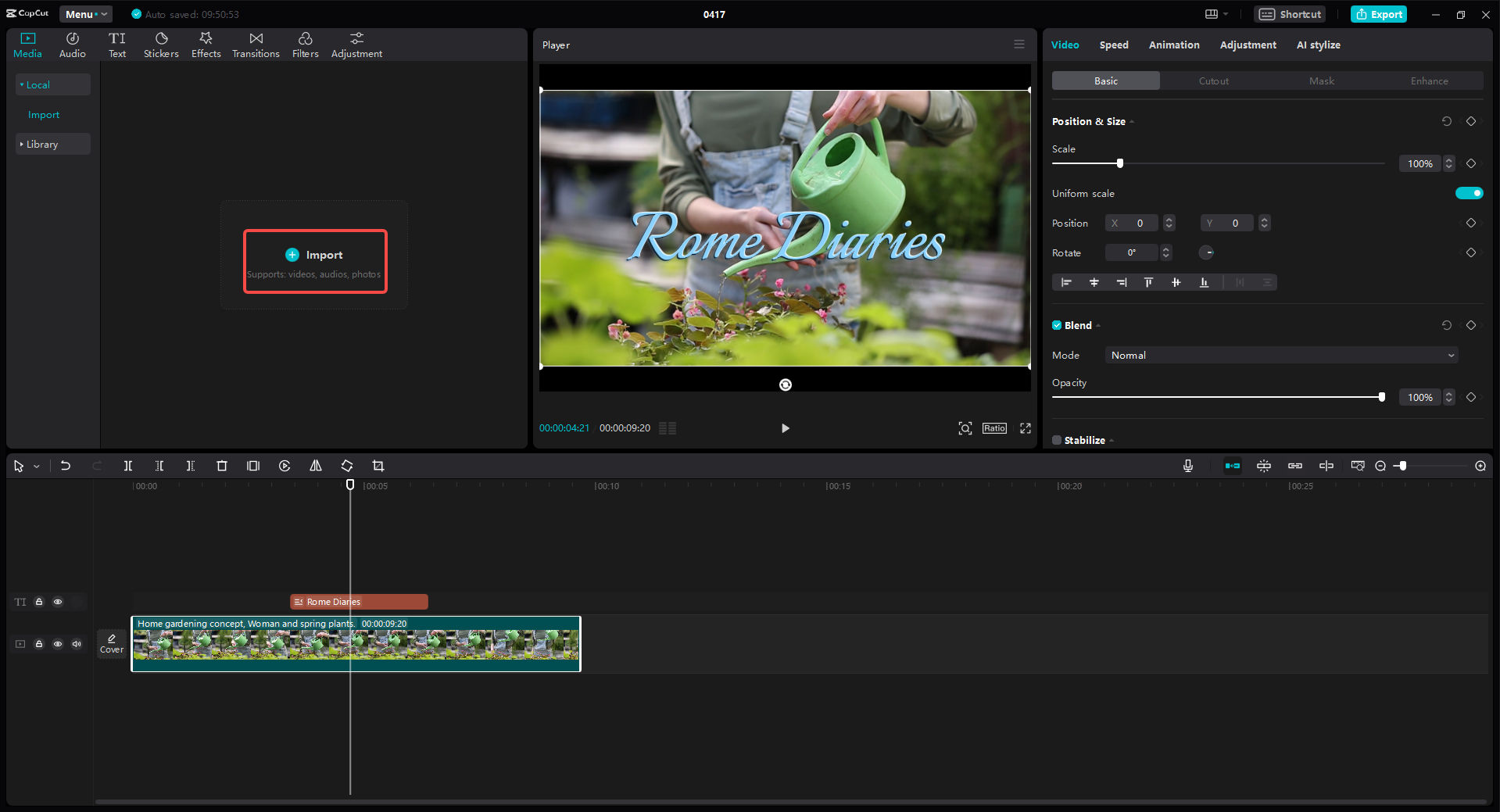1500x812 pixels.
Task: Undo the last edit
Action: pos(66,465)
